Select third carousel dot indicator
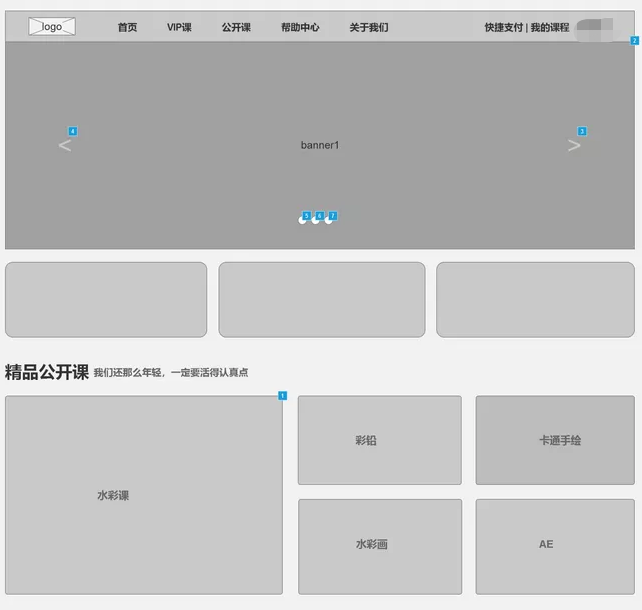The image size is (642, 610). (x=328, y=220)
